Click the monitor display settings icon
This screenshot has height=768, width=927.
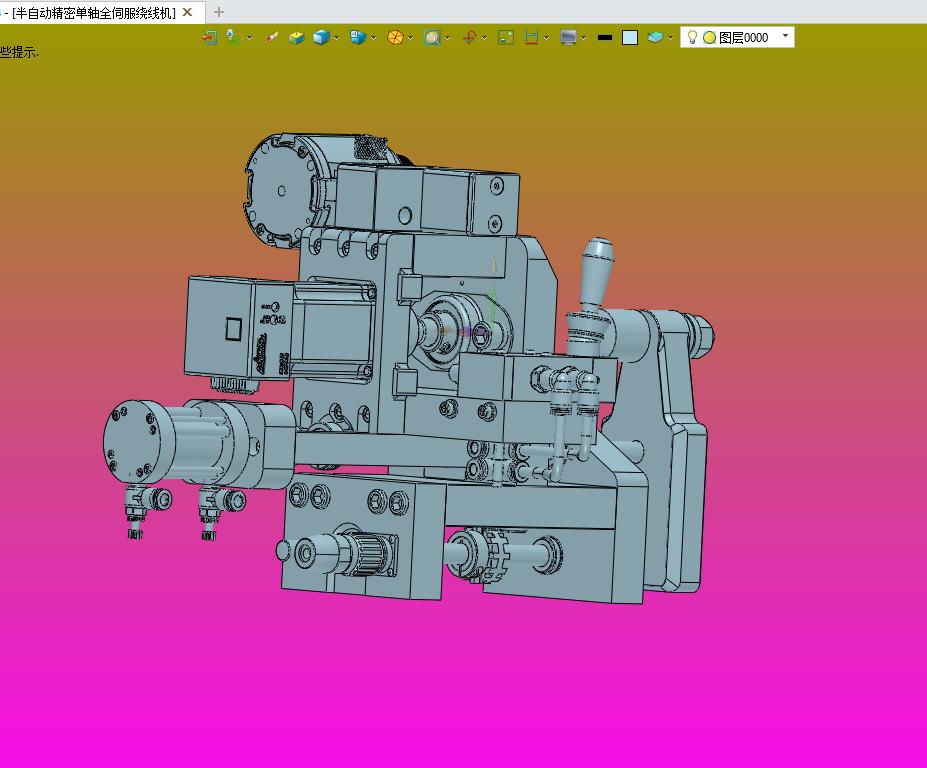click(x=568, y=38)
